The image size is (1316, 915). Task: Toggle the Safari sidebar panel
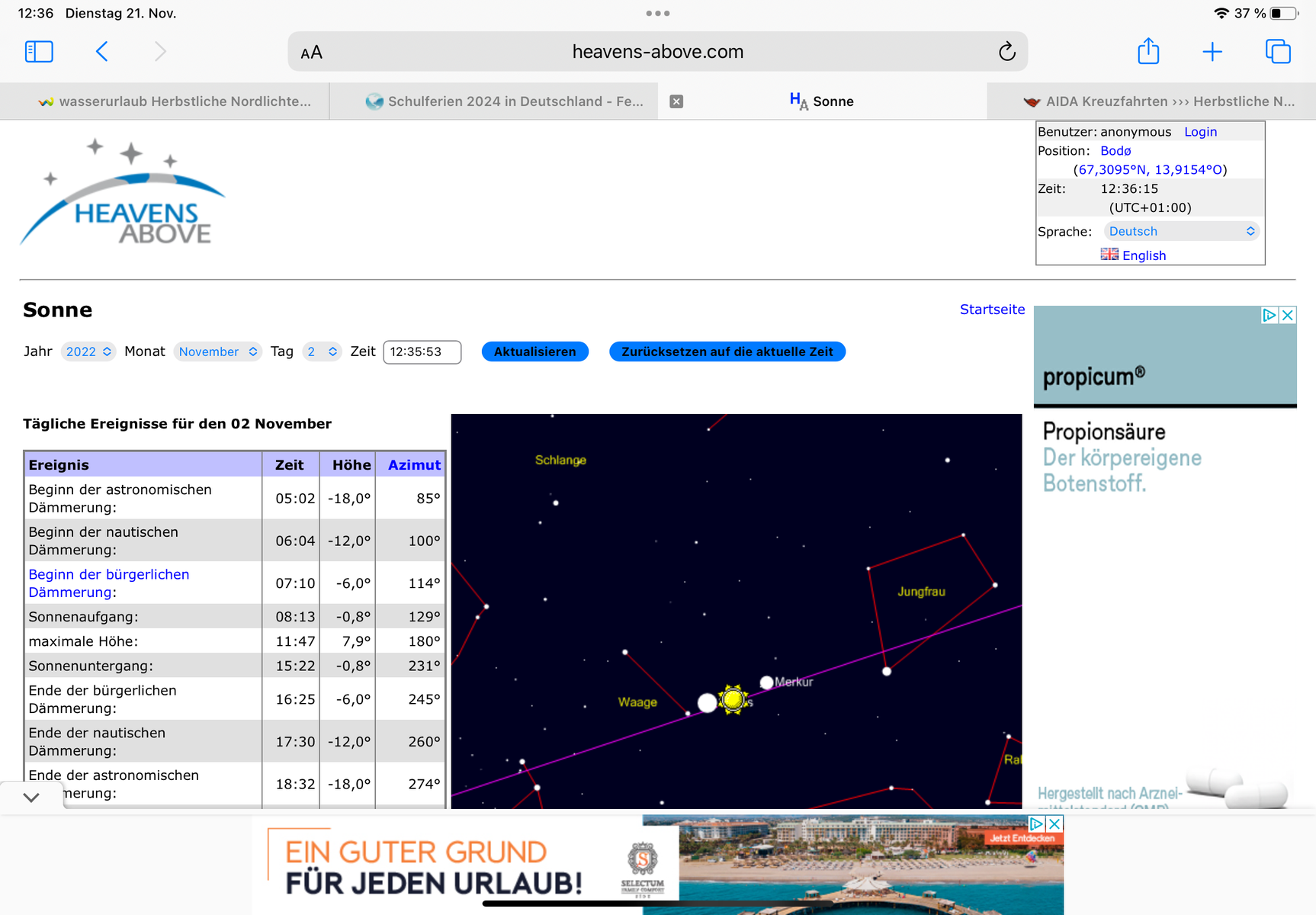39,52
